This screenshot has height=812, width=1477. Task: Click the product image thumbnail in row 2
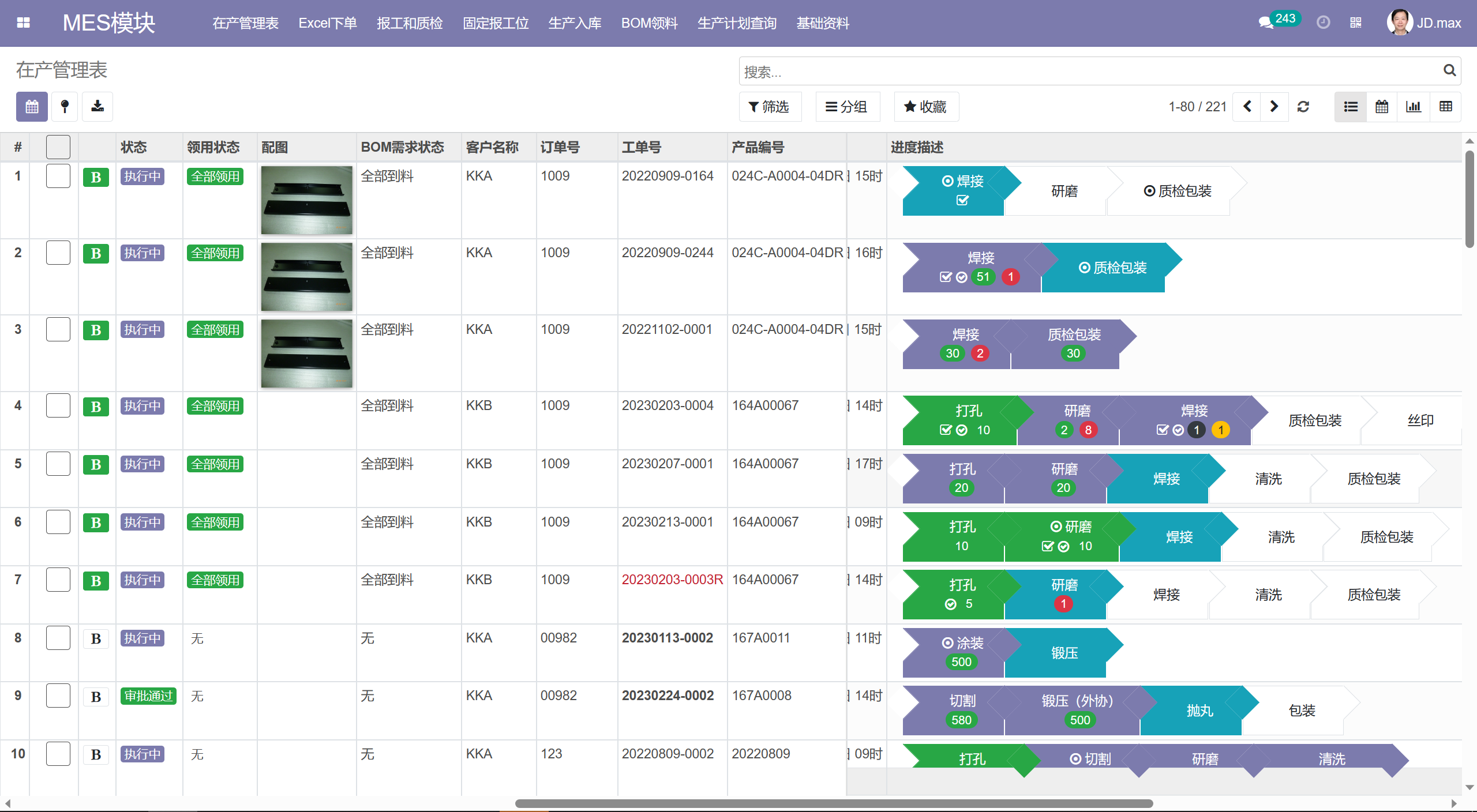click(306, 277)
